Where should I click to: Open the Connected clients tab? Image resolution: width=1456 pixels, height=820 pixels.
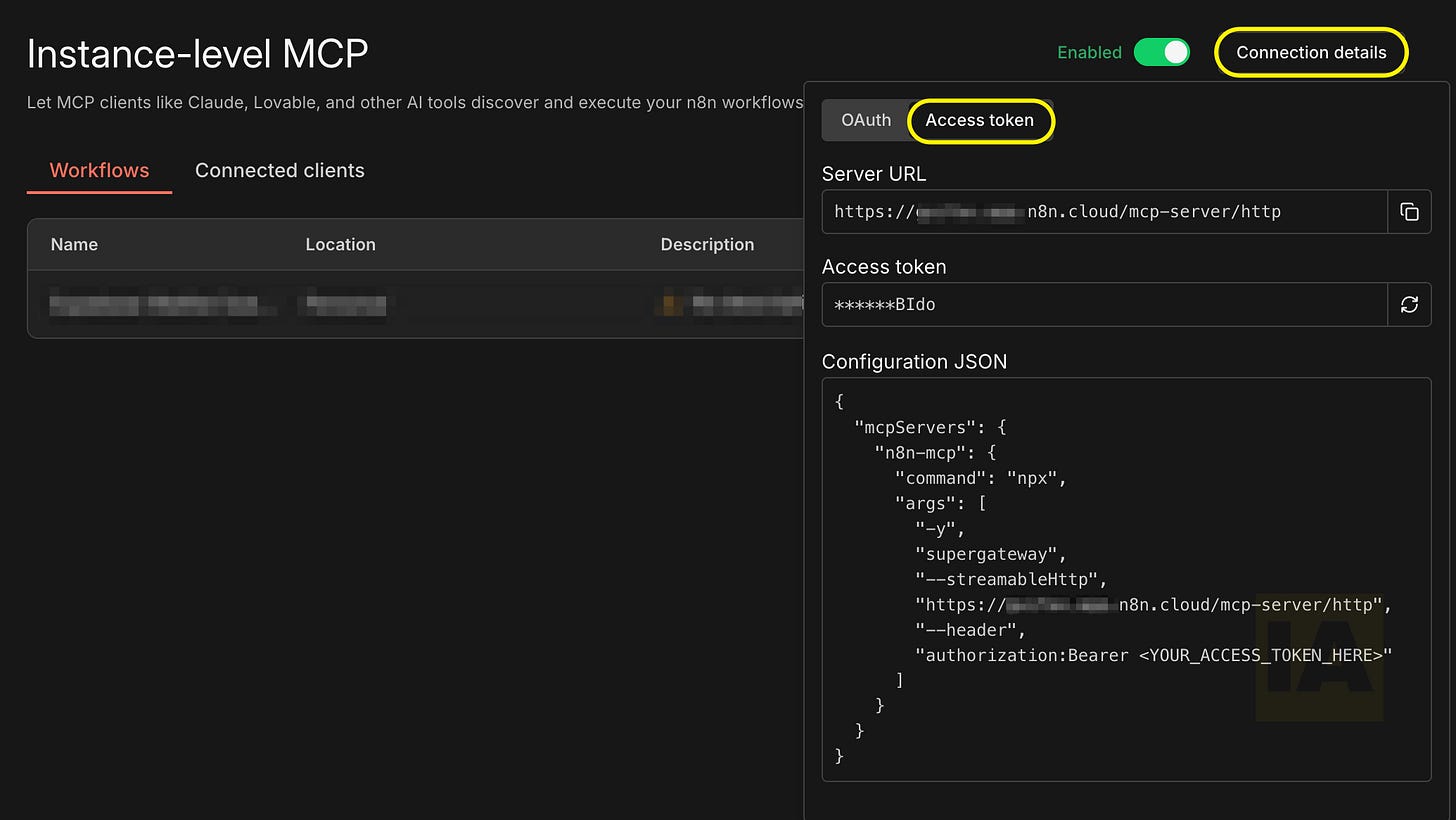(280, 170)
